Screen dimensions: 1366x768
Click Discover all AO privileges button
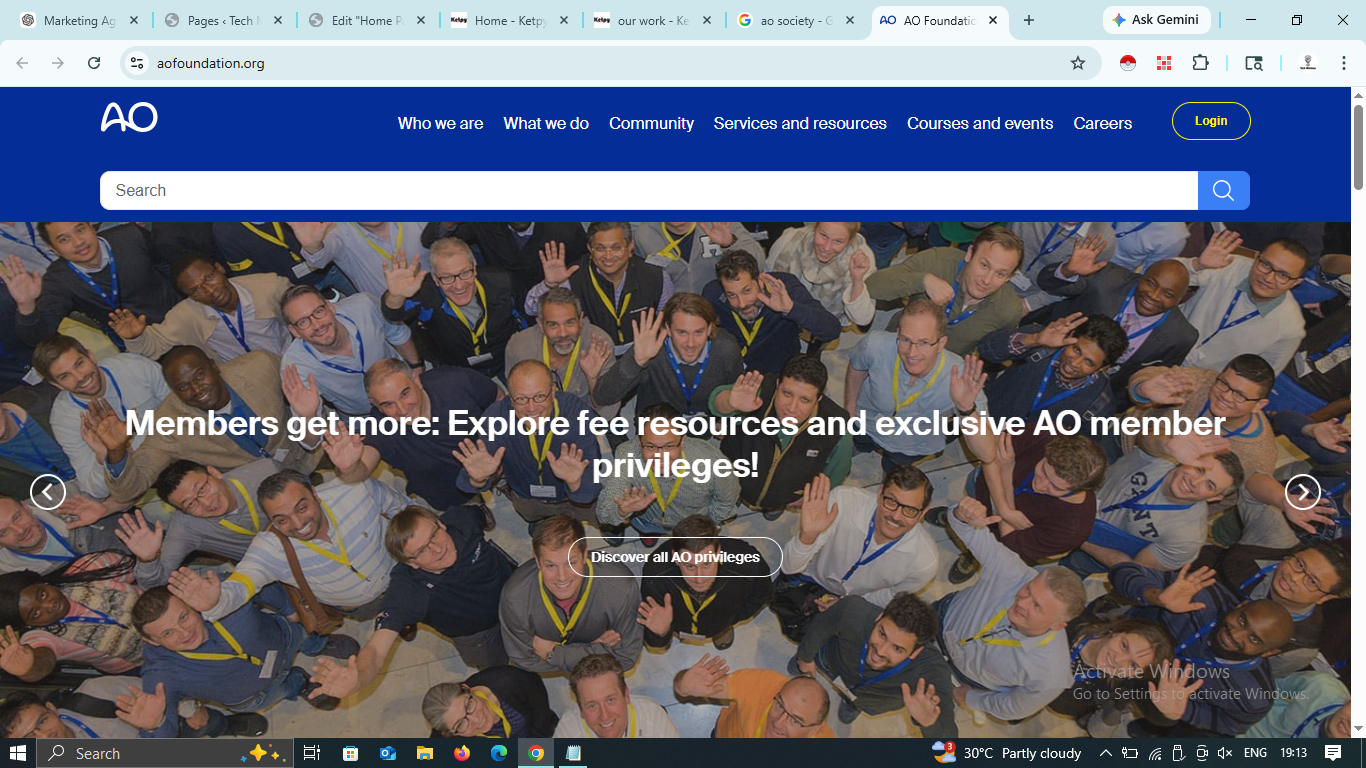pos(675,557)
